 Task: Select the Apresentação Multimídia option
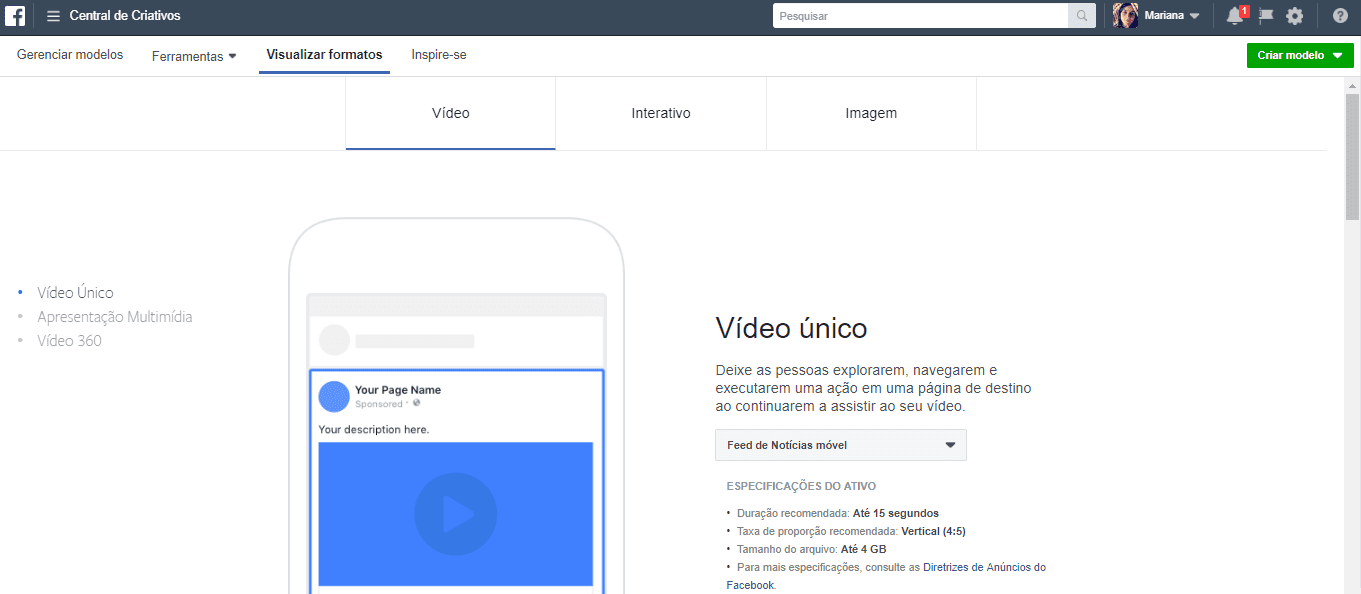(x=114, y=316)
